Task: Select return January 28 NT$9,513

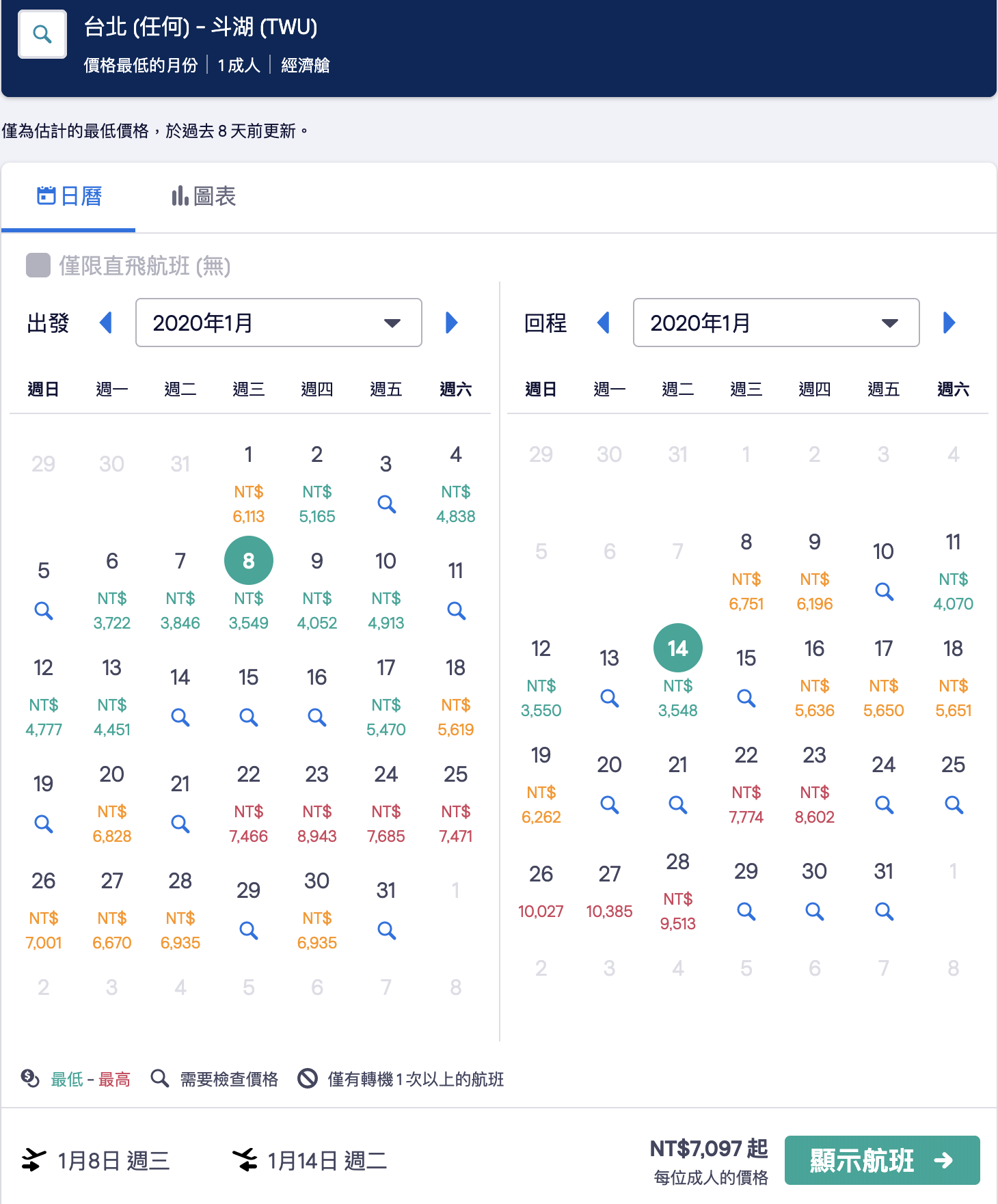Action: point(678,892)
